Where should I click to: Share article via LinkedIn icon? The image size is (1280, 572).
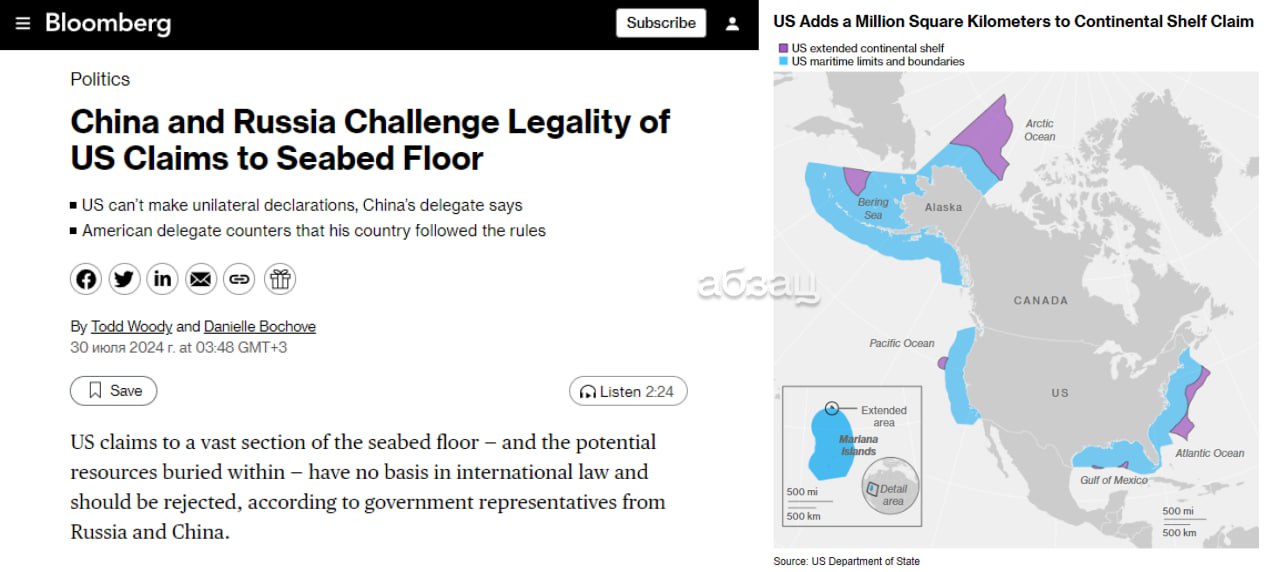click(x=162, y=279)
